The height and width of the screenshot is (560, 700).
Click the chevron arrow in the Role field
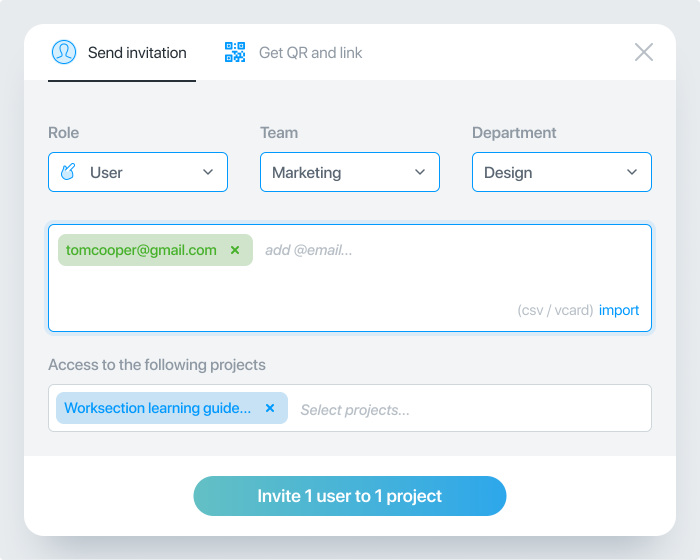tap(208, 172)
